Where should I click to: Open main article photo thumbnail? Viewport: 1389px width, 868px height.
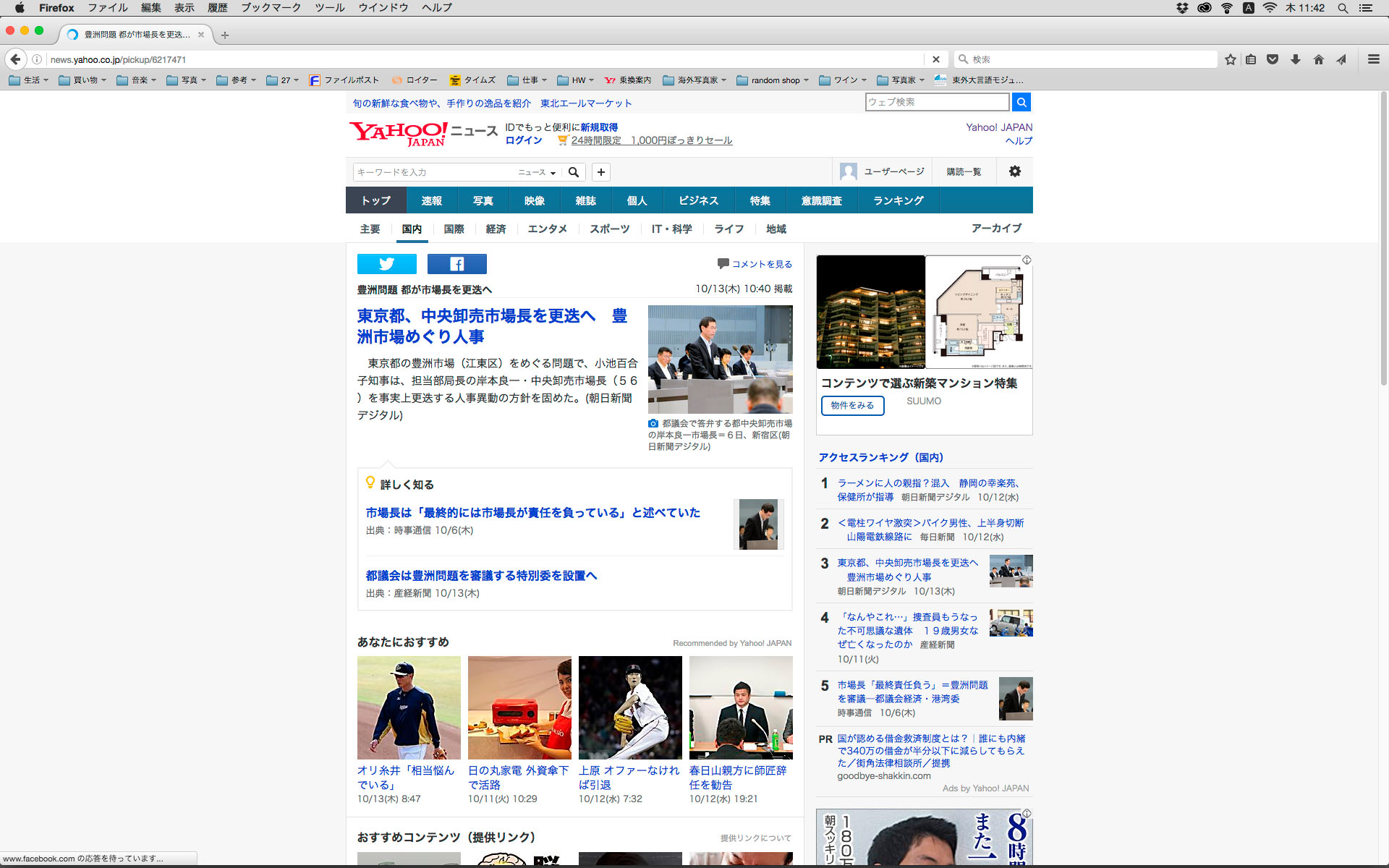click(720, 359)
